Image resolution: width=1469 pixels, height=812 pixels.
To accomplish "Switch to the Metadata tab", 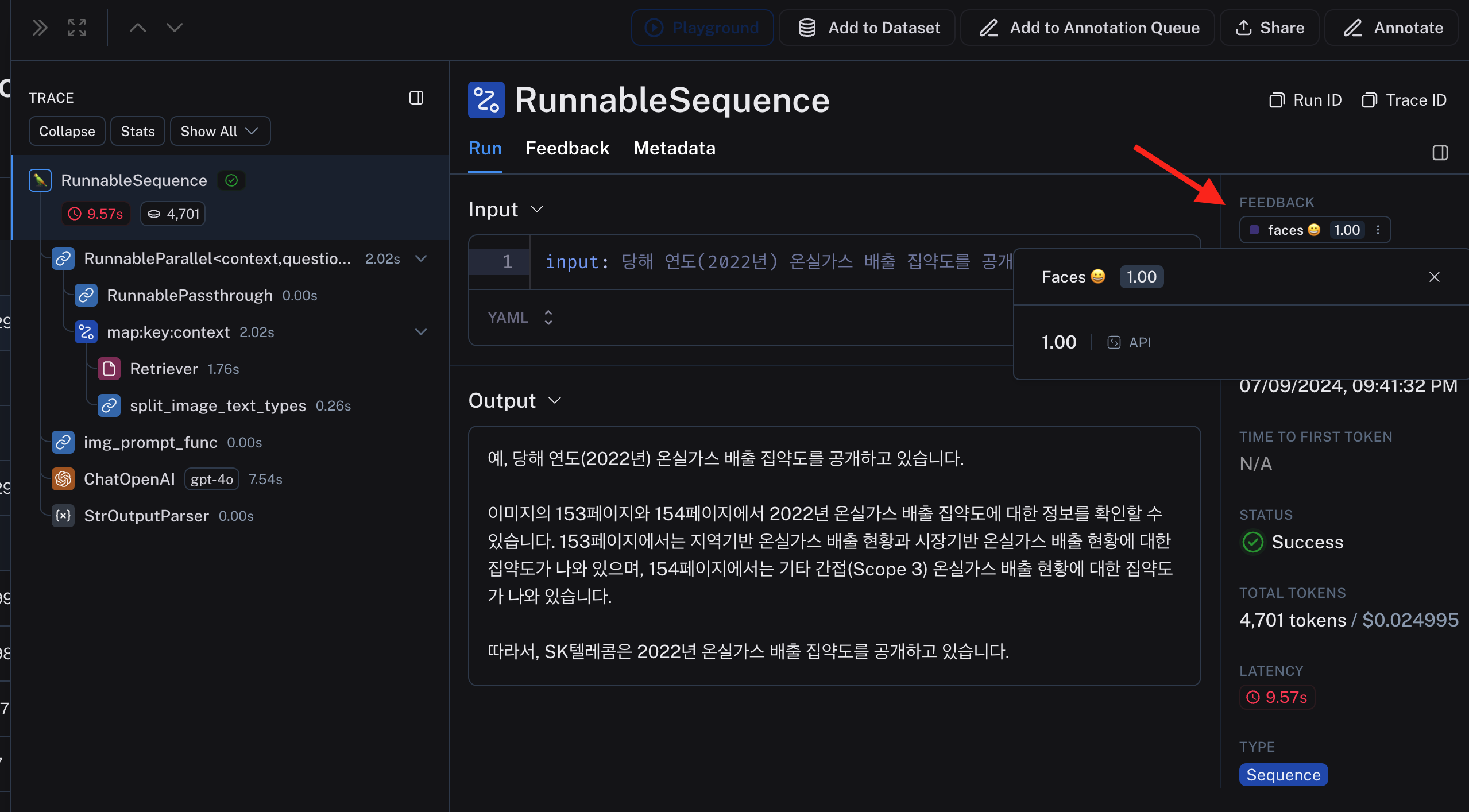I will point(674,148).
